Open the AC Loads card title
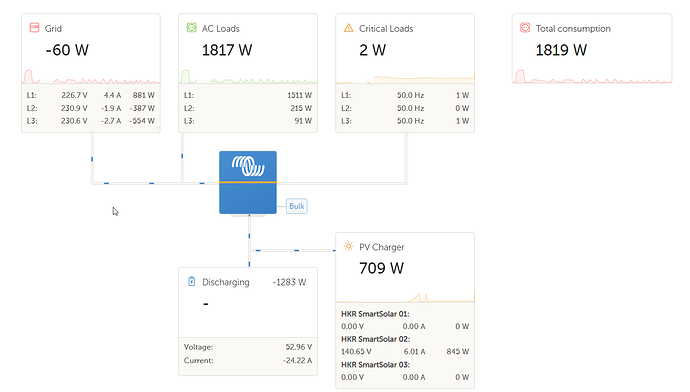690x392 pixels. (x=220, y=29)
